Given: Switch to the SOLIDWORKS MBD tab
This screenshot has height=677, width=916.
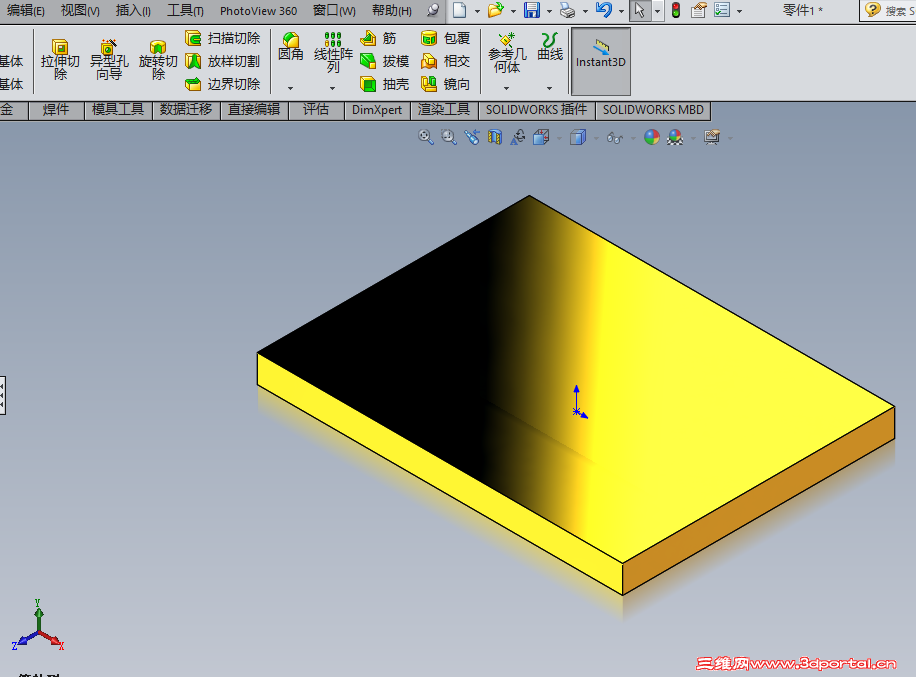Looking at the screenshot, I should point(653,110).
